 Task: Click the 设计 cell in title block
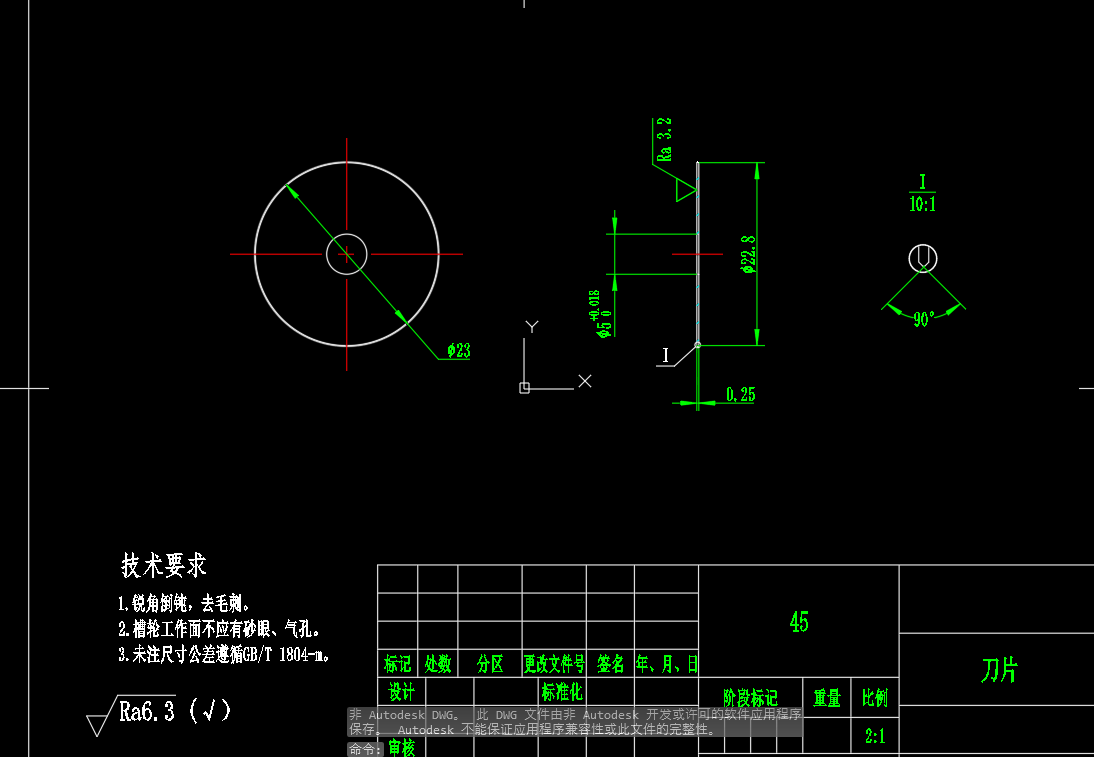pyautogui.click(x=399, y=690)
